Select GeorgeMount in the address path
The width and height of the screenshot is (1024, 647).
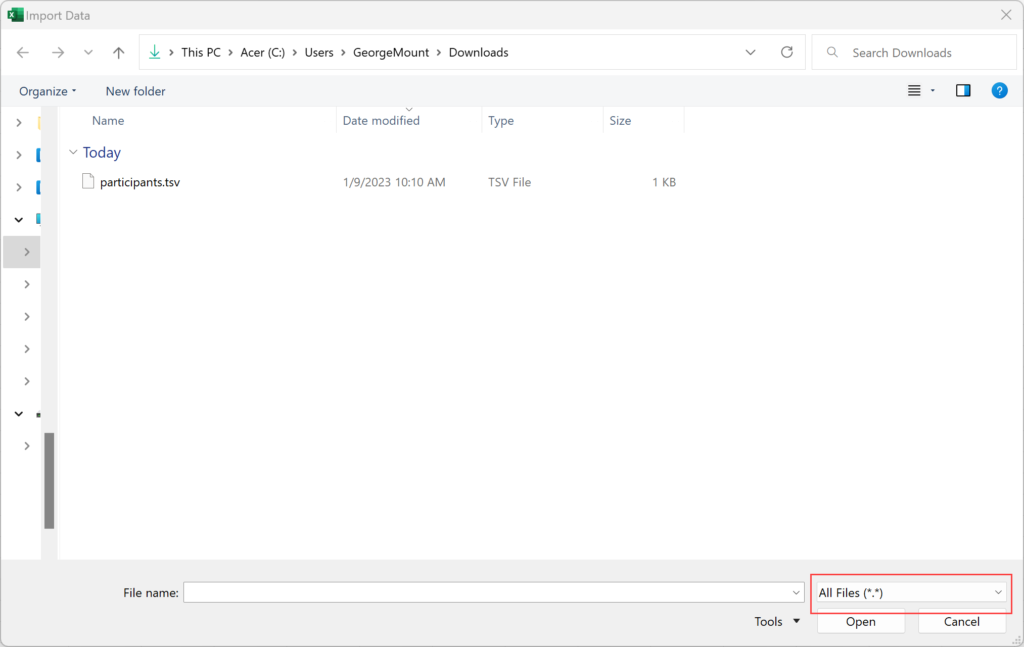tap(391, 52)
